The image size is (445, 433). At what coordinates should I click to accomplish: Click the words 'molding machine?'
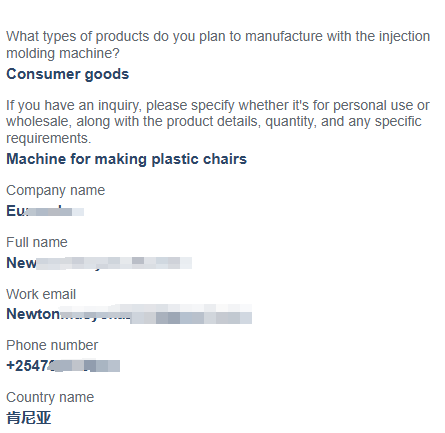tap(63, 53)
